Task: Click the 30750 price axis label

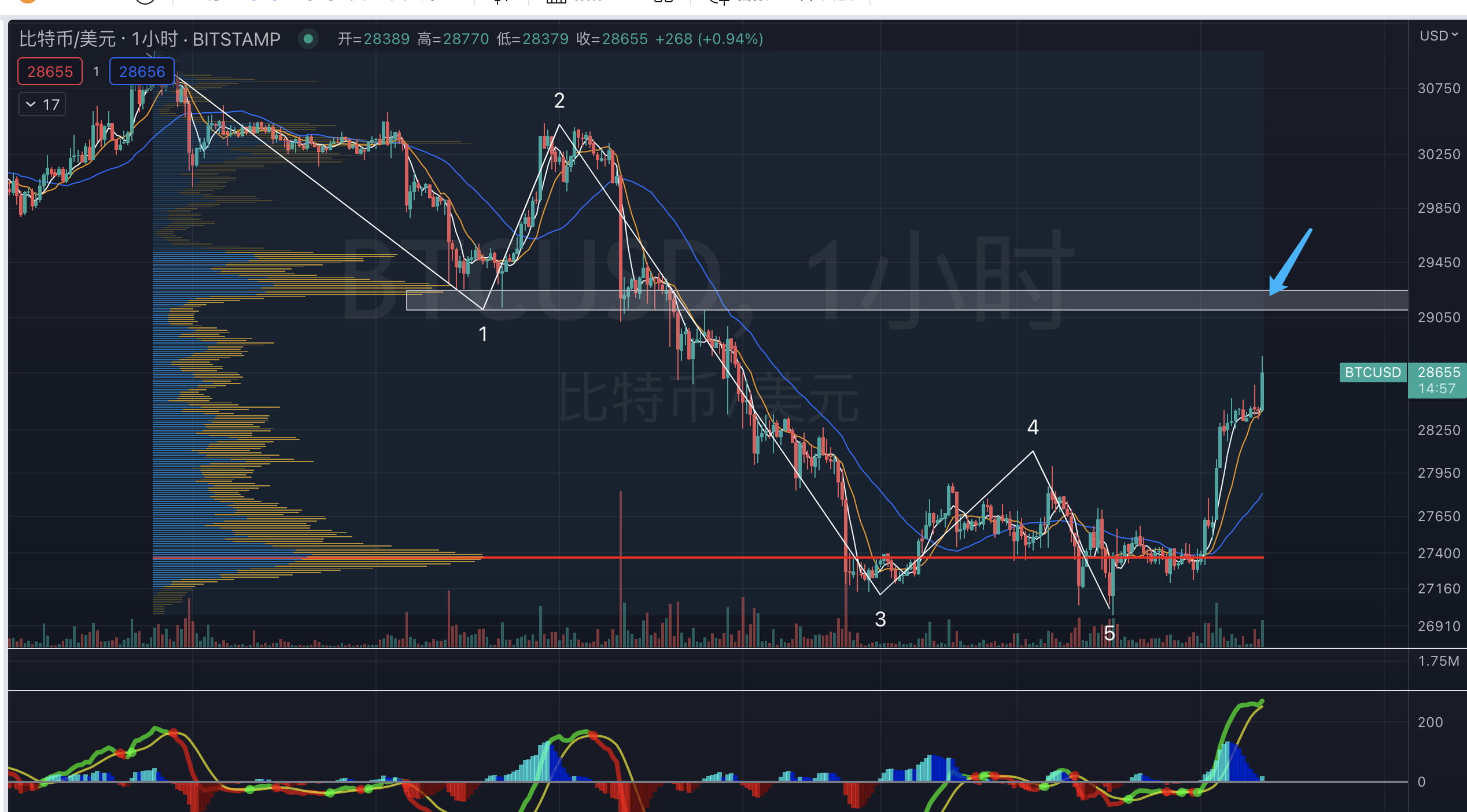Action: pyautogui.click(x=1439, y=88)
